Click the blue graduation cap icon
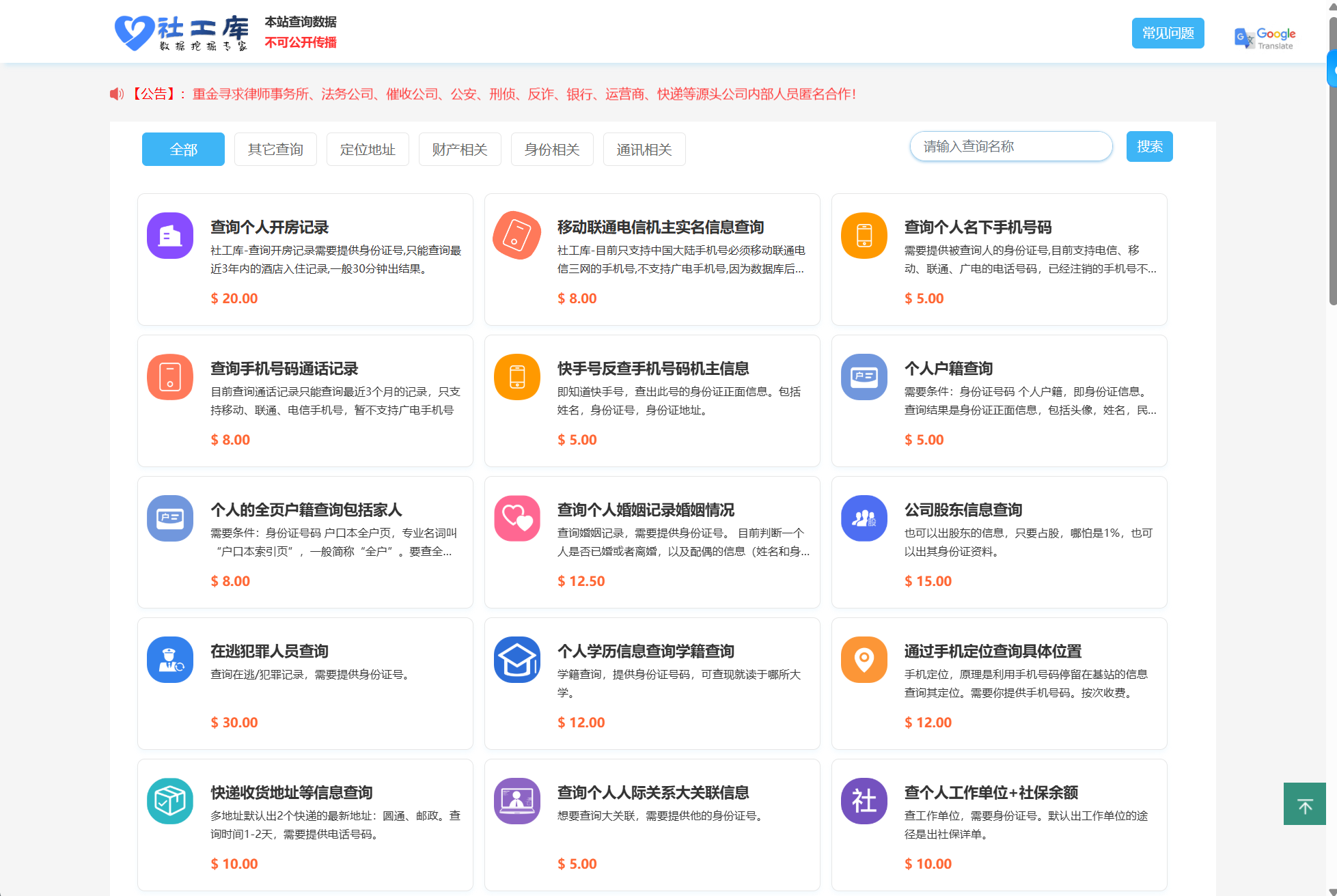Screen dimensions: 1337x896 point(516,660)
